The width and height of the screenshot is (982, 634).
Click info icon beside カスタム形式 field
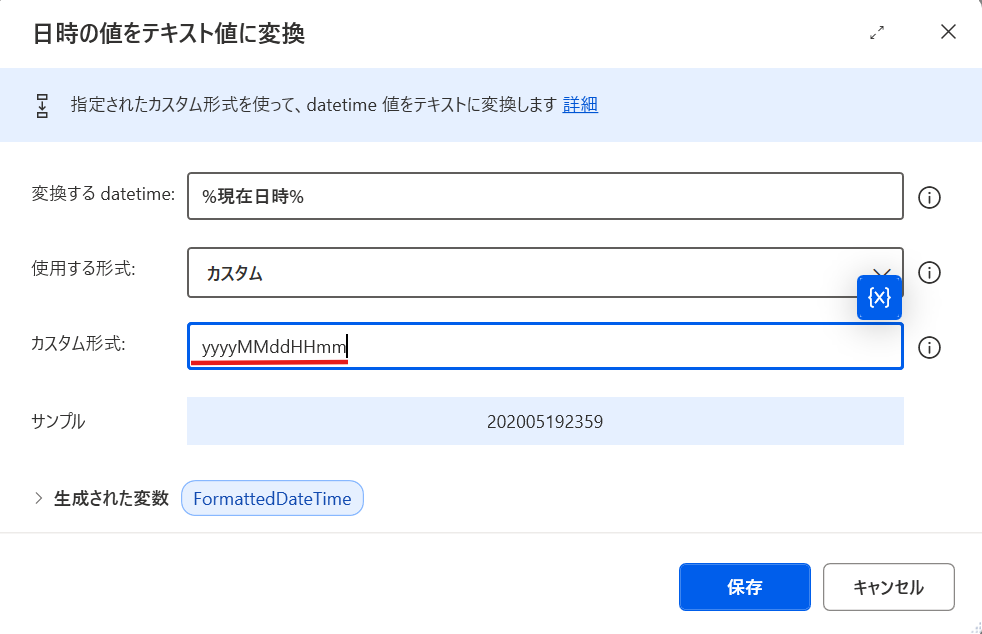tap(929, 347)
